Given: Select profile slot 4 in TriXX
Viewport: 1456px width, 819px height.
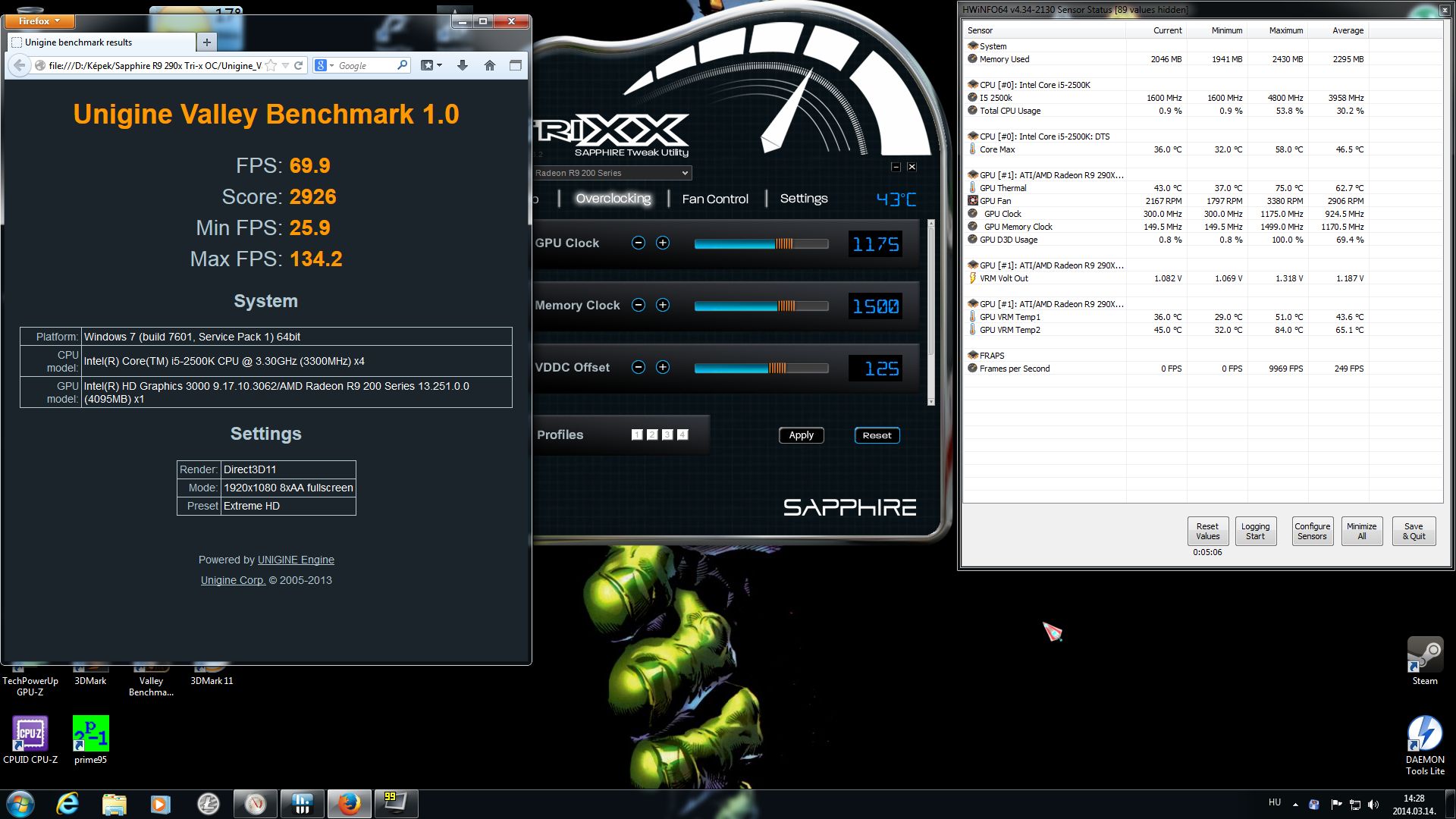Looking at the screenshot, I should pyautogui.click(x=682, y=435).
